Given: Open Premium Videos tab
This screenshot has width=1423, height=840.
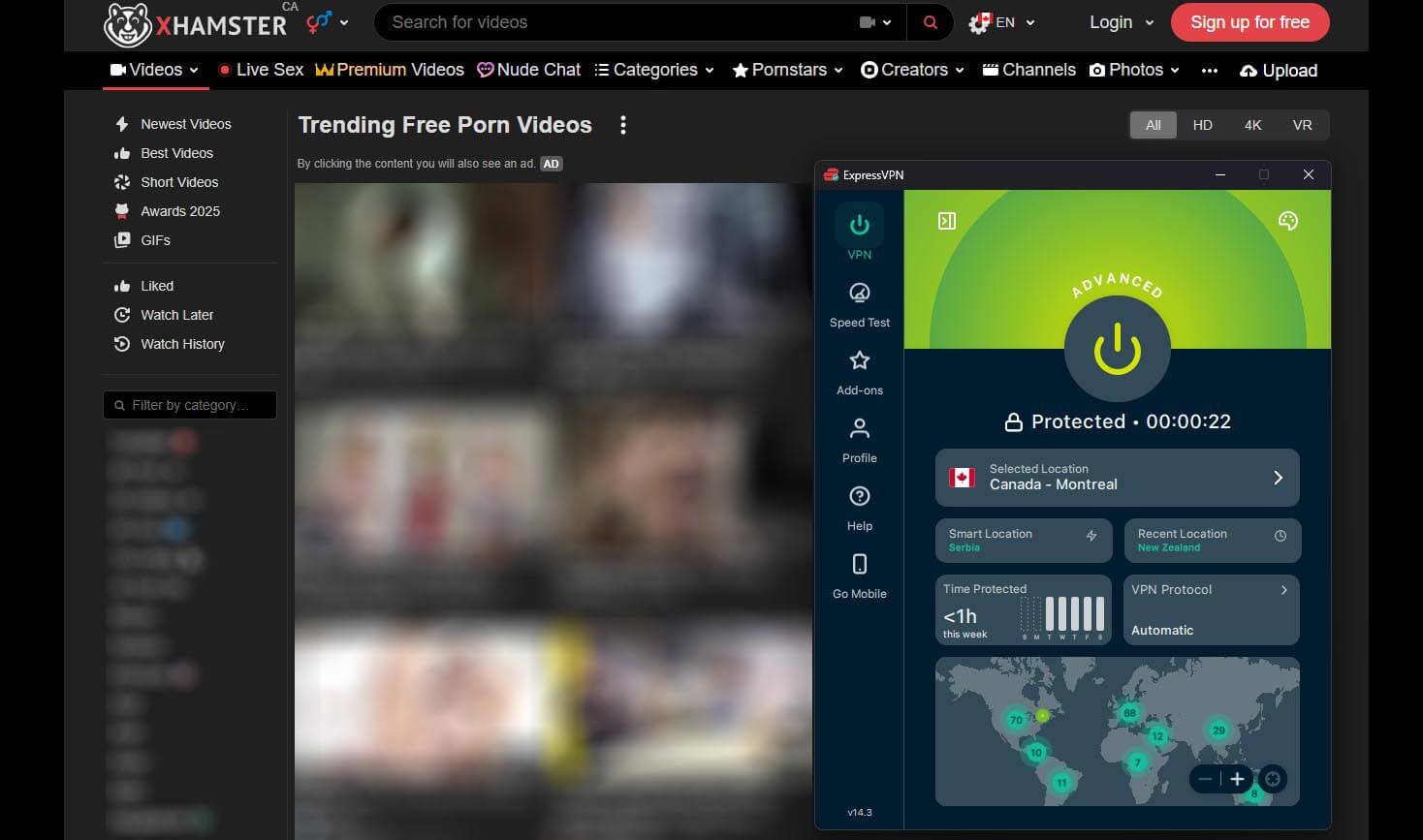Looking at the screenshot, I should tap(390, 70).
